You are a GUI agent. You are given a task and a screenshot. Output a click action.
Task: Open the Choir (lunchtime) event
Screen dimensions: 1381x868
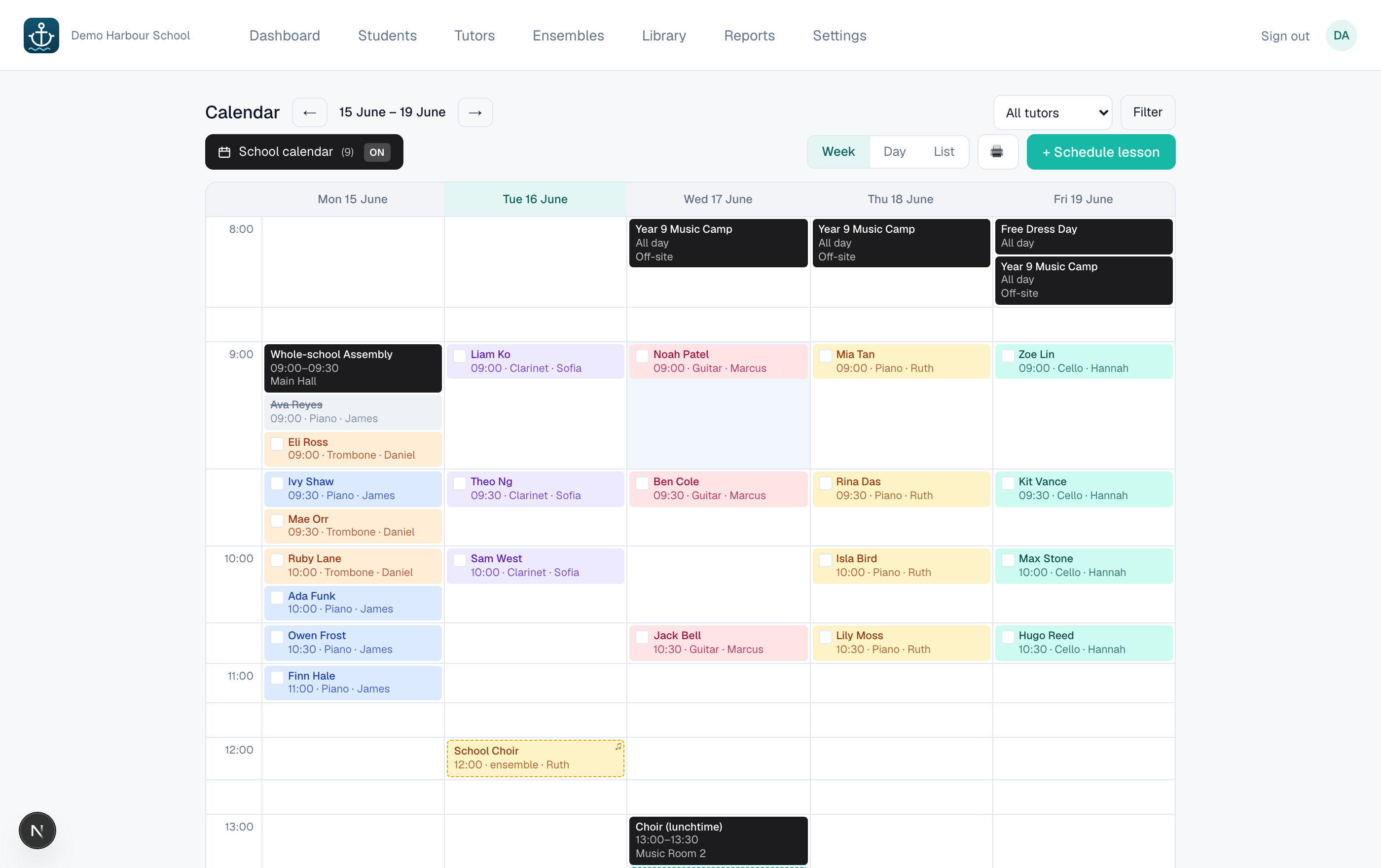(718, 840)
